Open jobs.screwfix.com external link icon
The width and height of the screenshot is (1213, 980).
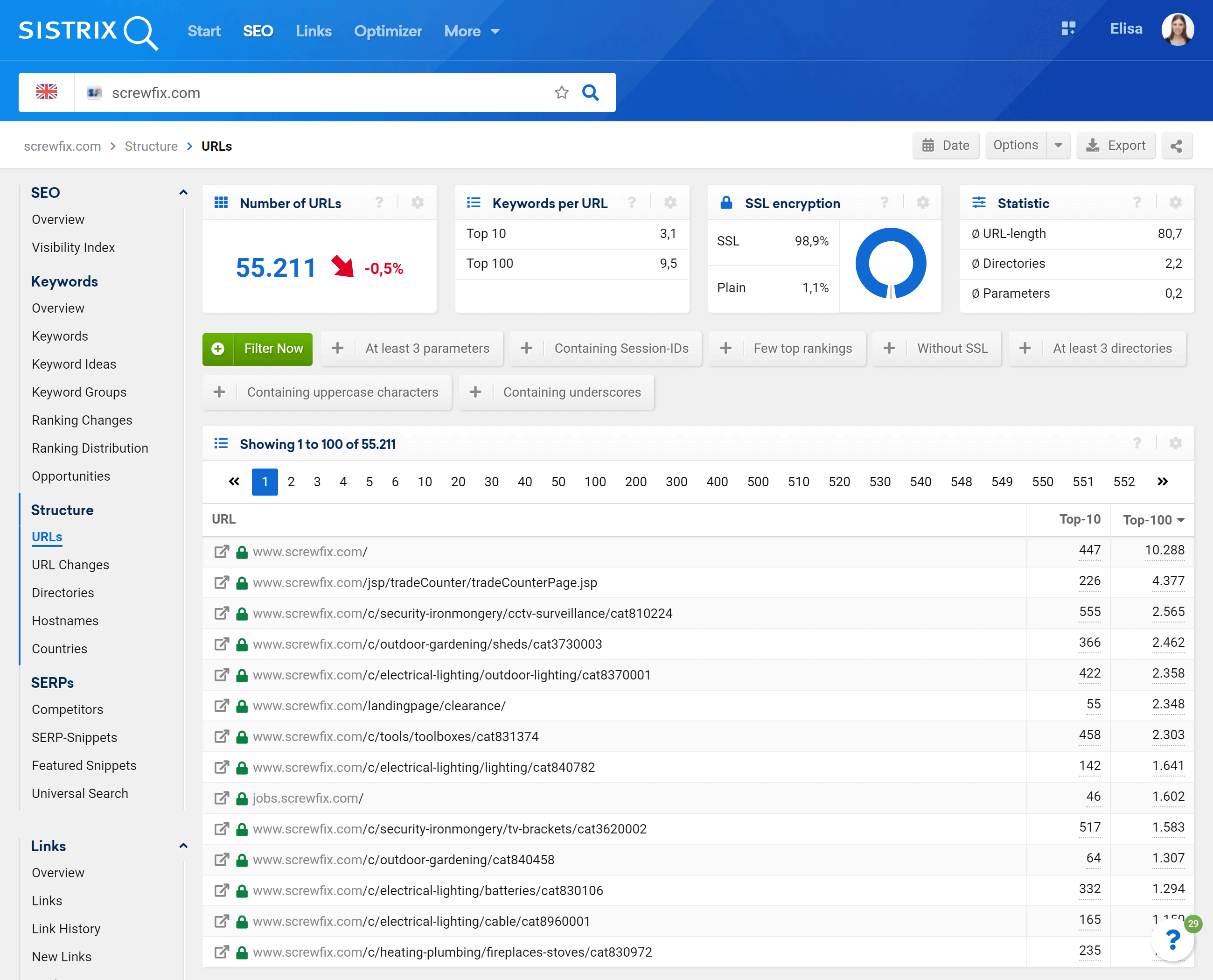[x=221, y=798]
